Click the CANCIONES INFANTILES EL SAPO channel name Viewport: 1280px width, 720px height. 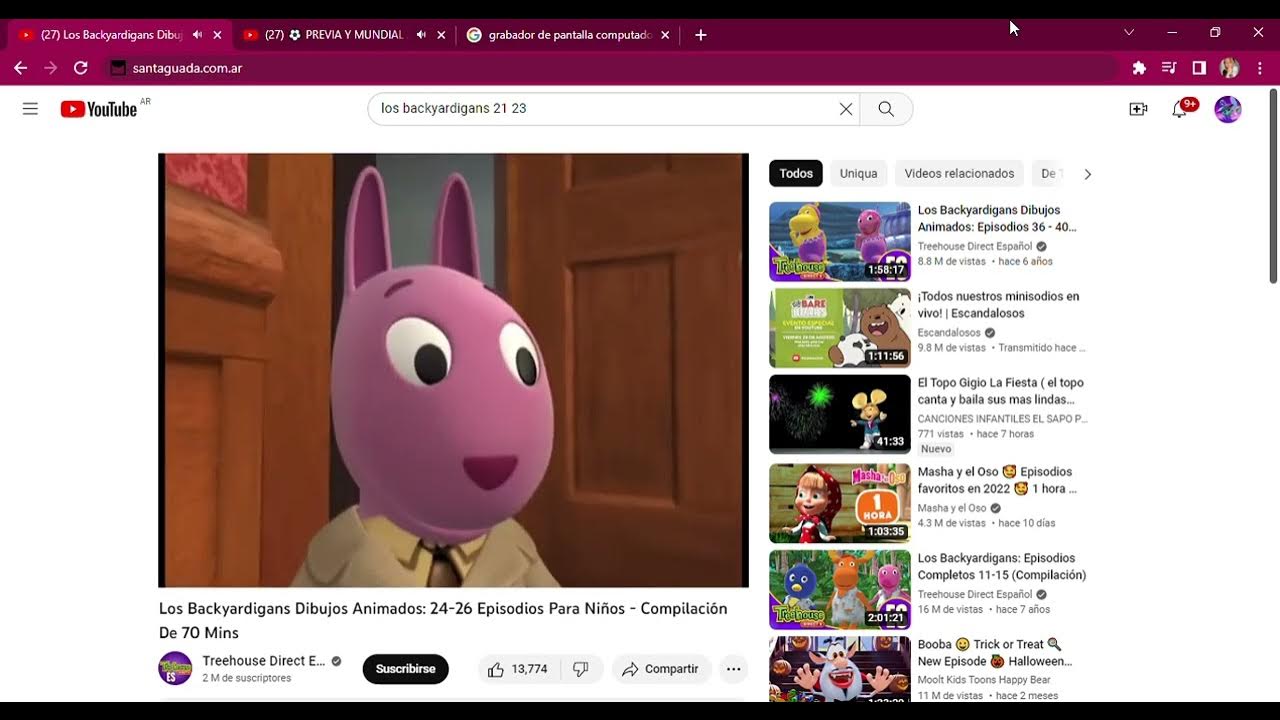[1002, 419]
